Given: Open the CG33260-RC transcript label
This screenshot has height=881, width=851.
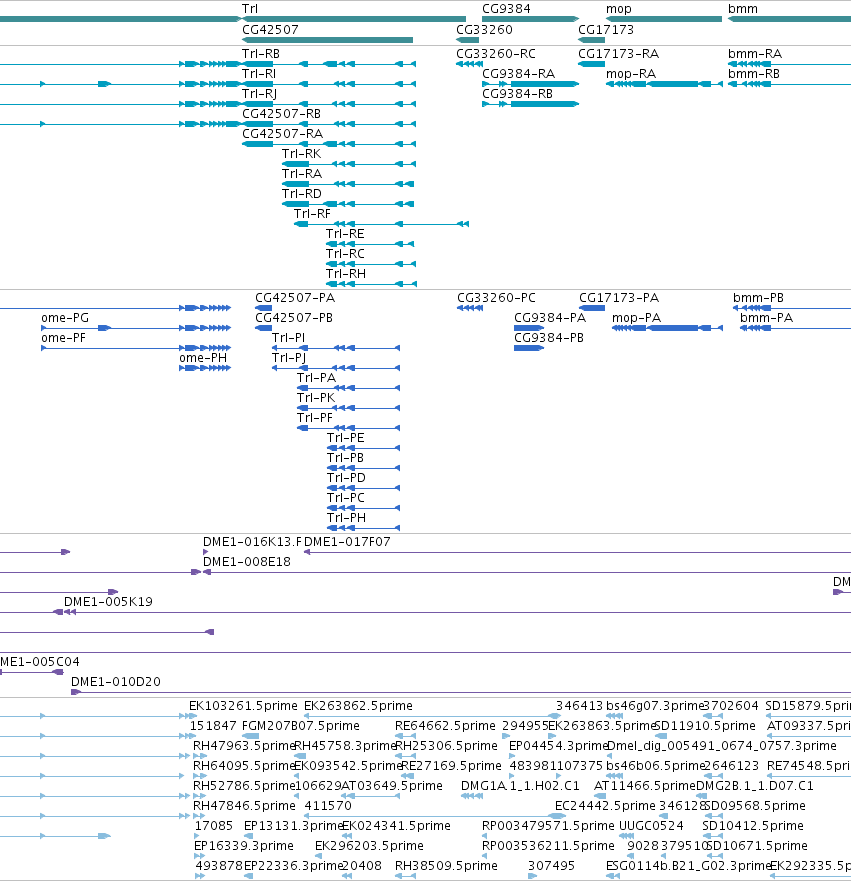Looking at the screenshot, I should tap(495, 54).
